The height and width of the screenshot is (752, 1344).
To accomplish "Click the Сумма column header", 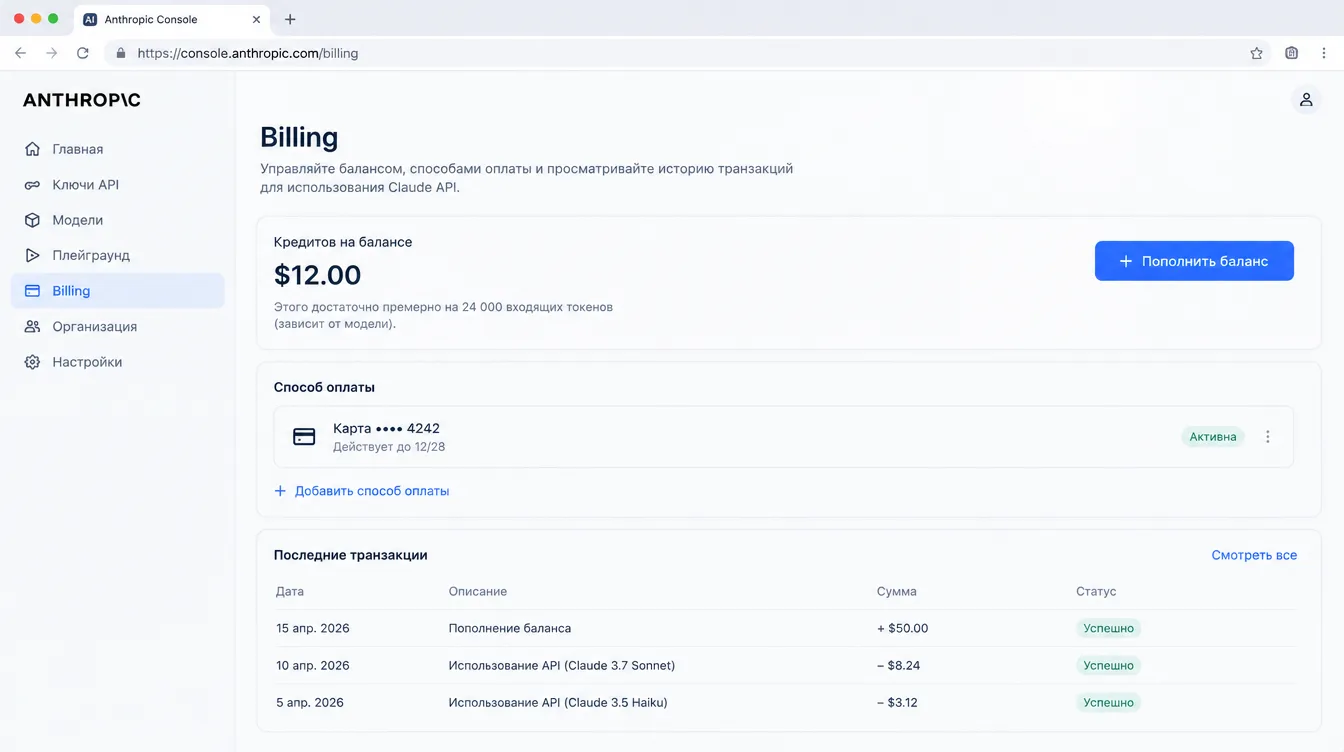I will tap(897, 592).
